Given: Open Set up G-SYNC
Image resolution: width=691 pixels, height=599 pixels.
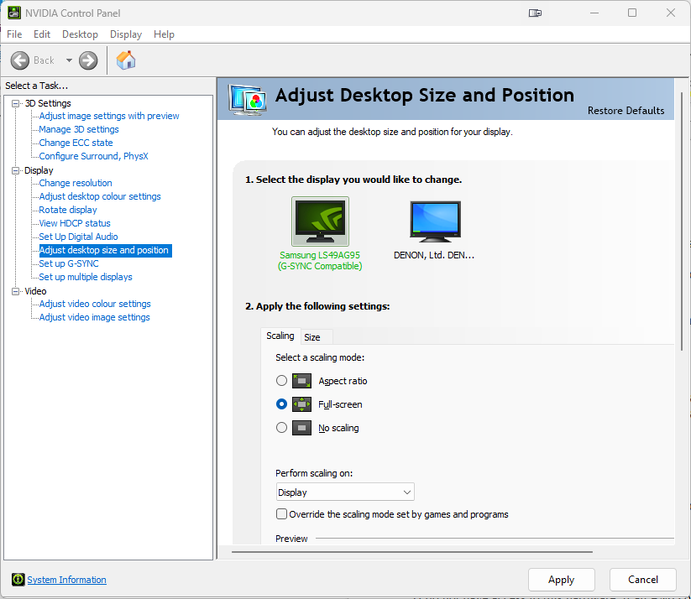Looking at the screenshot, I should (x=68, y=264).
